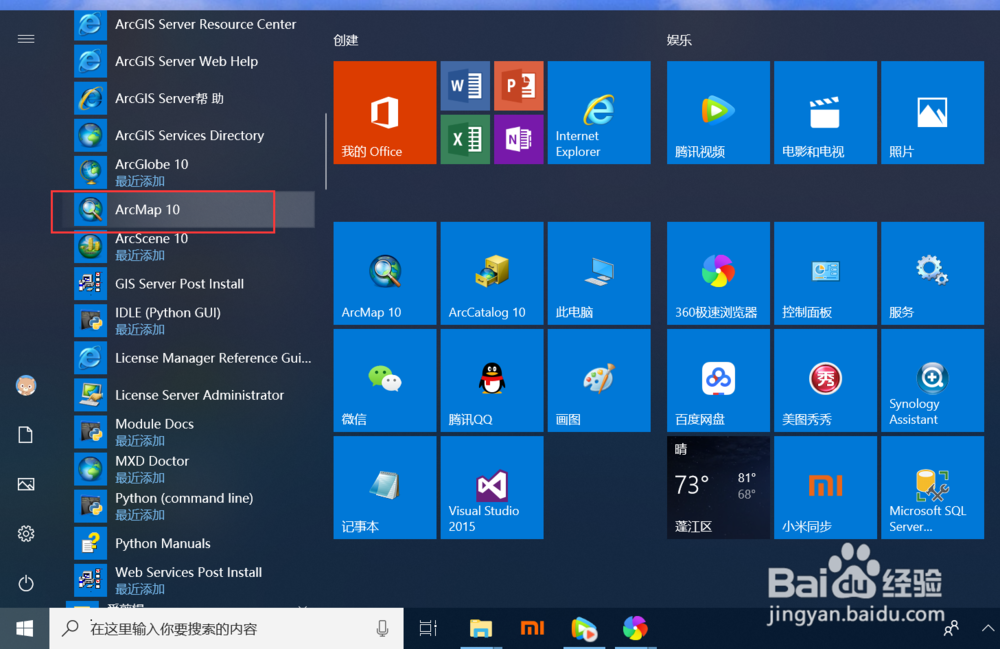Open the 百度网盘 tile

pos(718,381)
